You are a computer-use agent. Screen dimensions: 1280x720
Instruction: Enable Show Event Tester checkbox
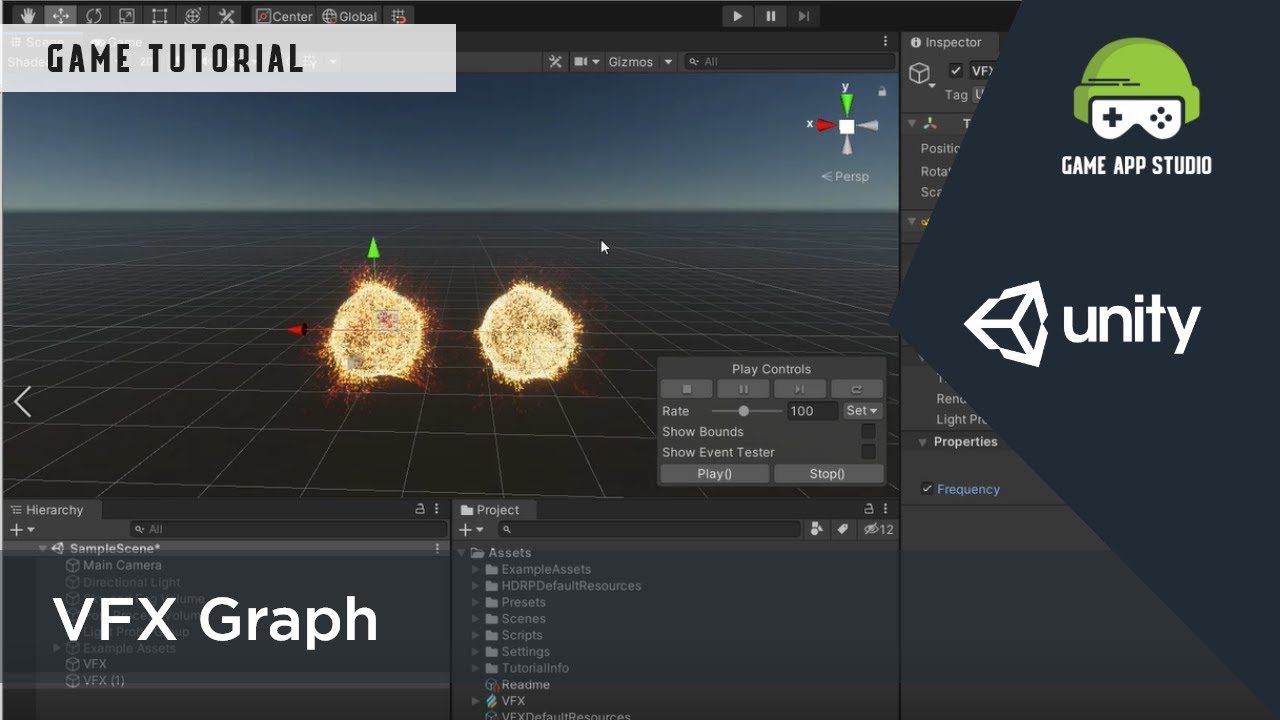[x=869, y=452]
